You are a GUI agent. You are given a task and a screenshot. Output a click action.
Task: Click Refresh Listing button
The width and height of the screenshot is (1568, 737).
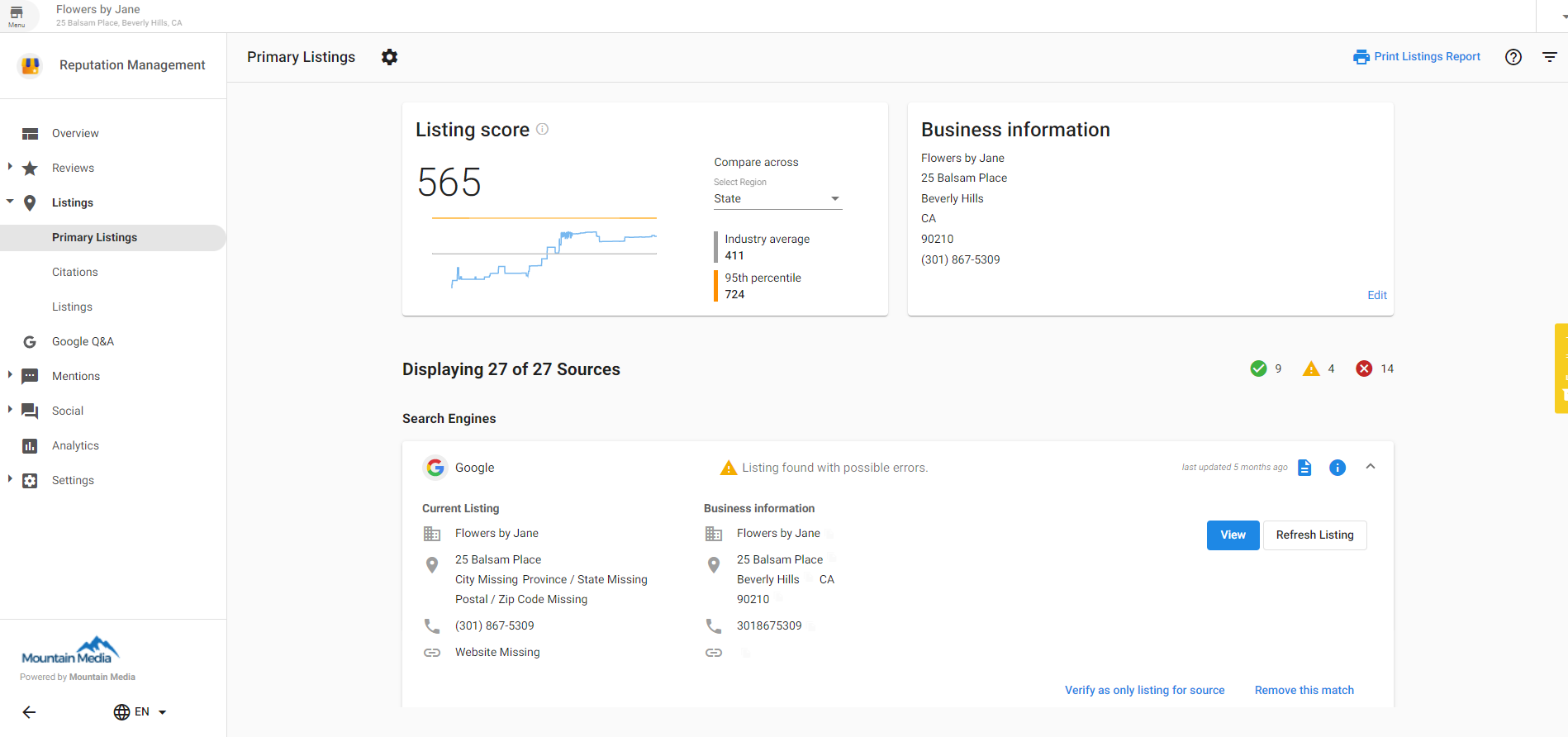(x=1314, y=535)
